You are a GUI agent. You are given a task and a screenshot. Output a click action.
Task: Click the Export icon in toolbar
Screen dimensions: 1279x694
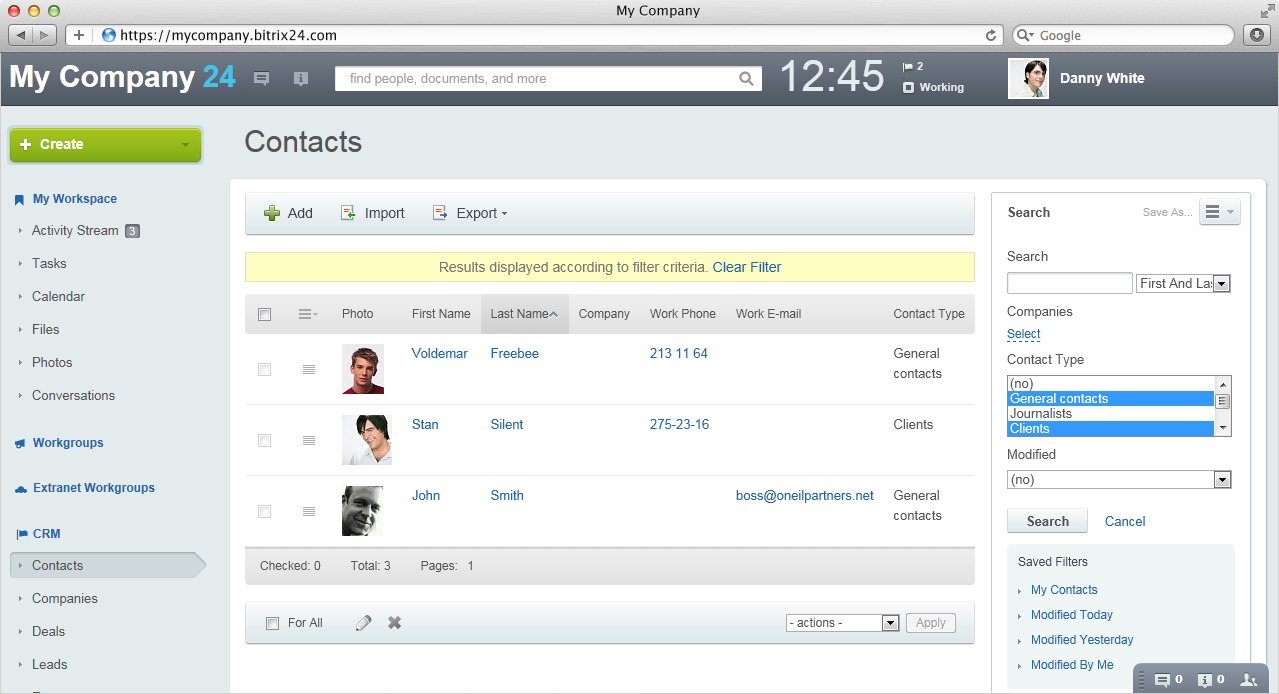(x=439, y=213)
